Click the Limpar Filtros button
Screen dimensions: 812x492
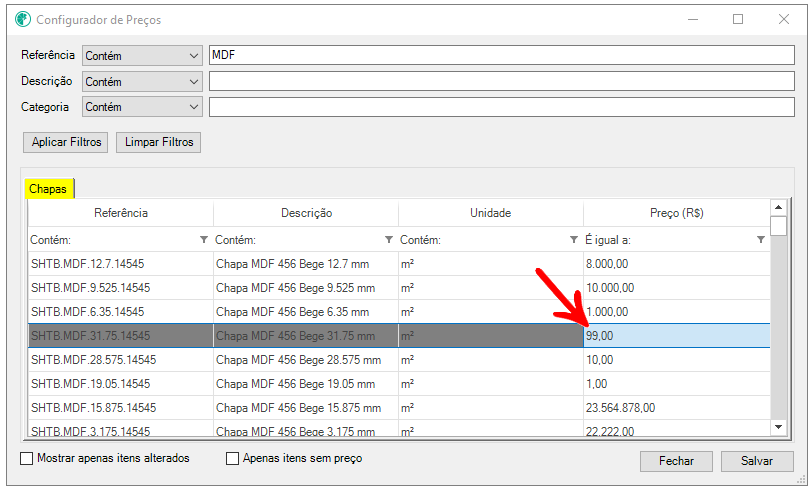click(x=158, y=142)
